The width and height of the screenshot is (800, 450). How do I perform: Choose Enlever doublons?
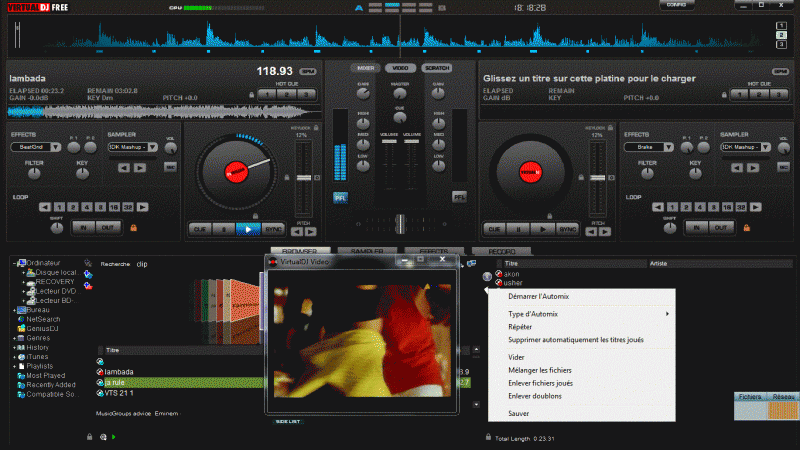tap(582, 396)
